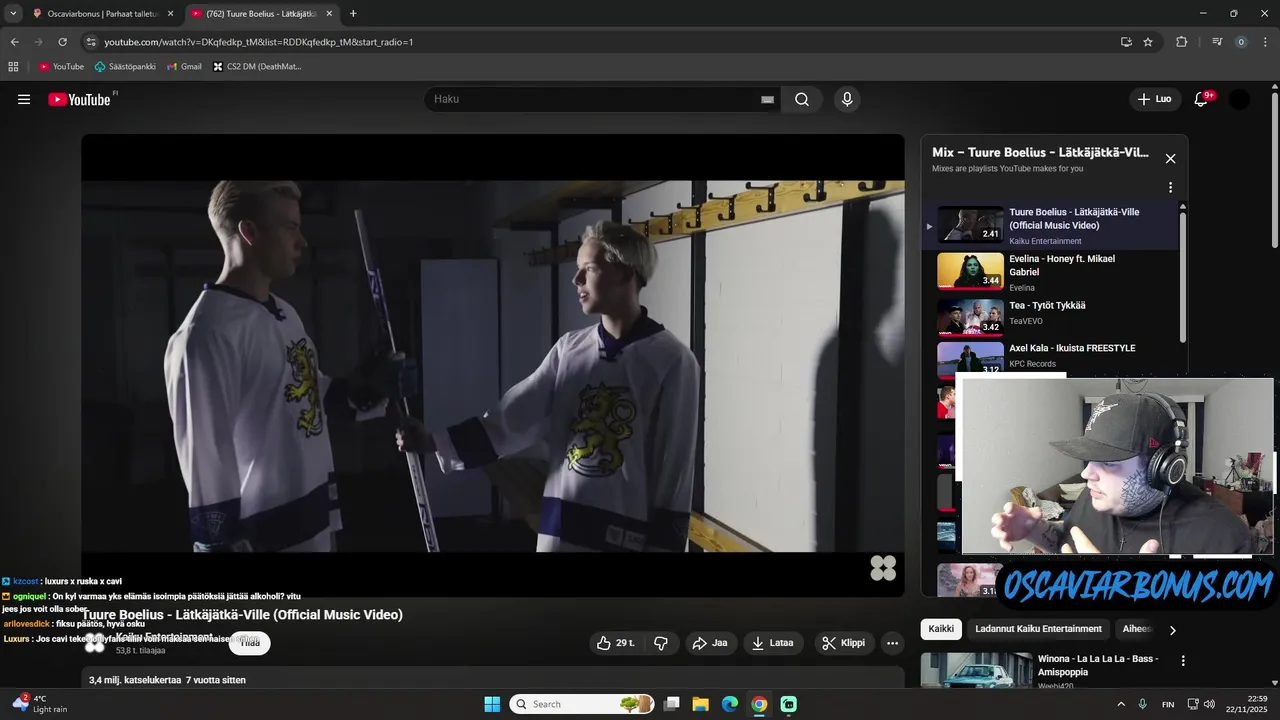This screenshot has width=1280, height=720.
Task: Open Microsoft Edge from taskbar
Action: pos(730,704)
